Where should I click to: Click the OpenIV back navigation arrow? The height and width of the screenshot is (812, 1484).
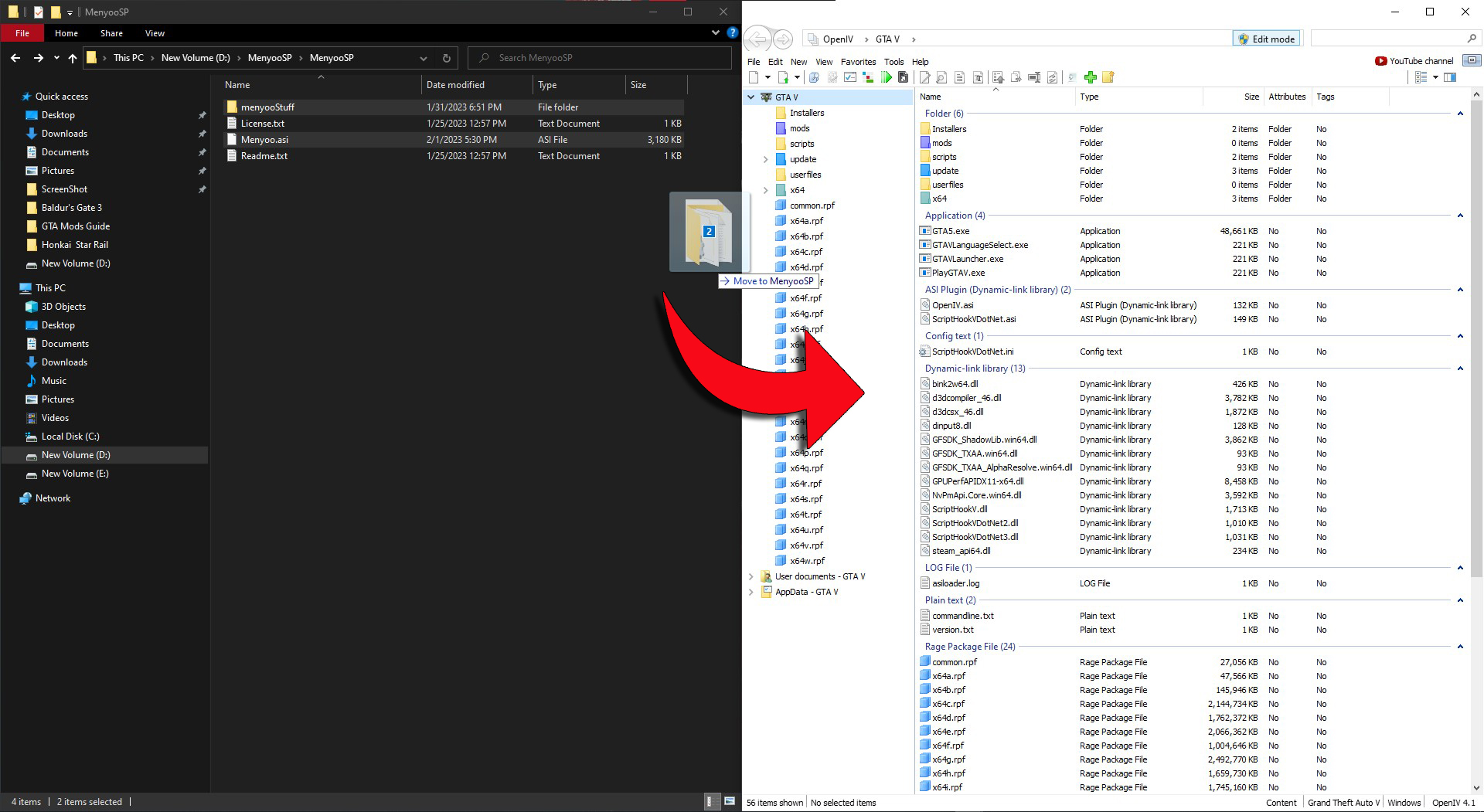coord(758,39)
